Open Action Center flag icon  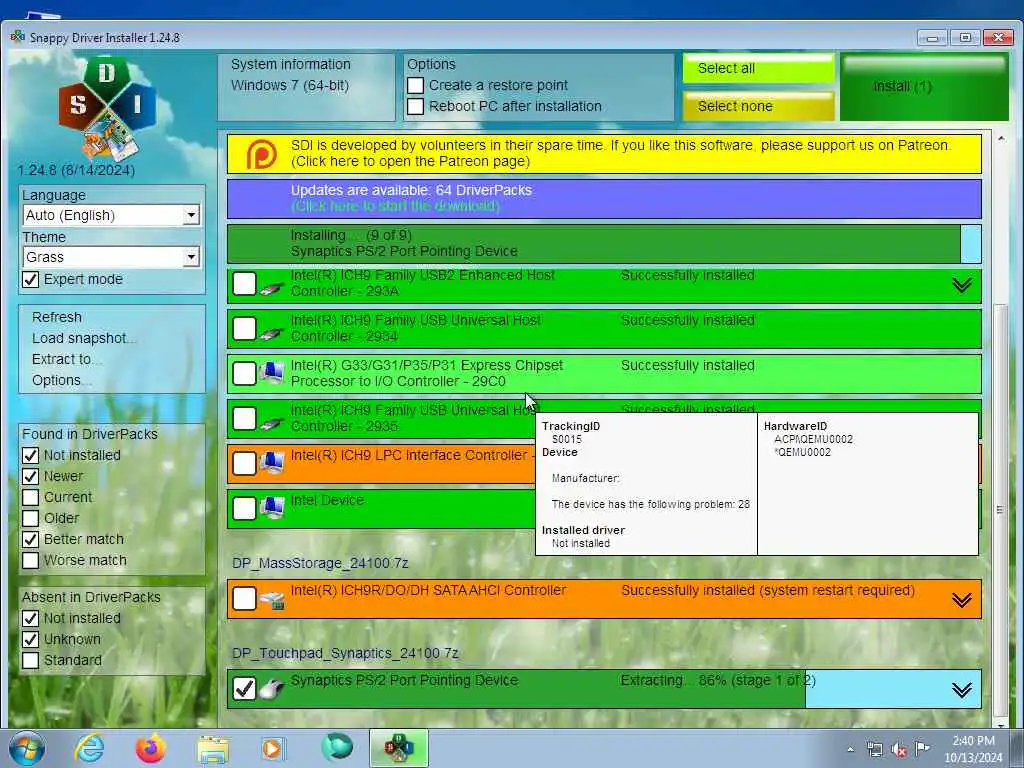point(922,748)
